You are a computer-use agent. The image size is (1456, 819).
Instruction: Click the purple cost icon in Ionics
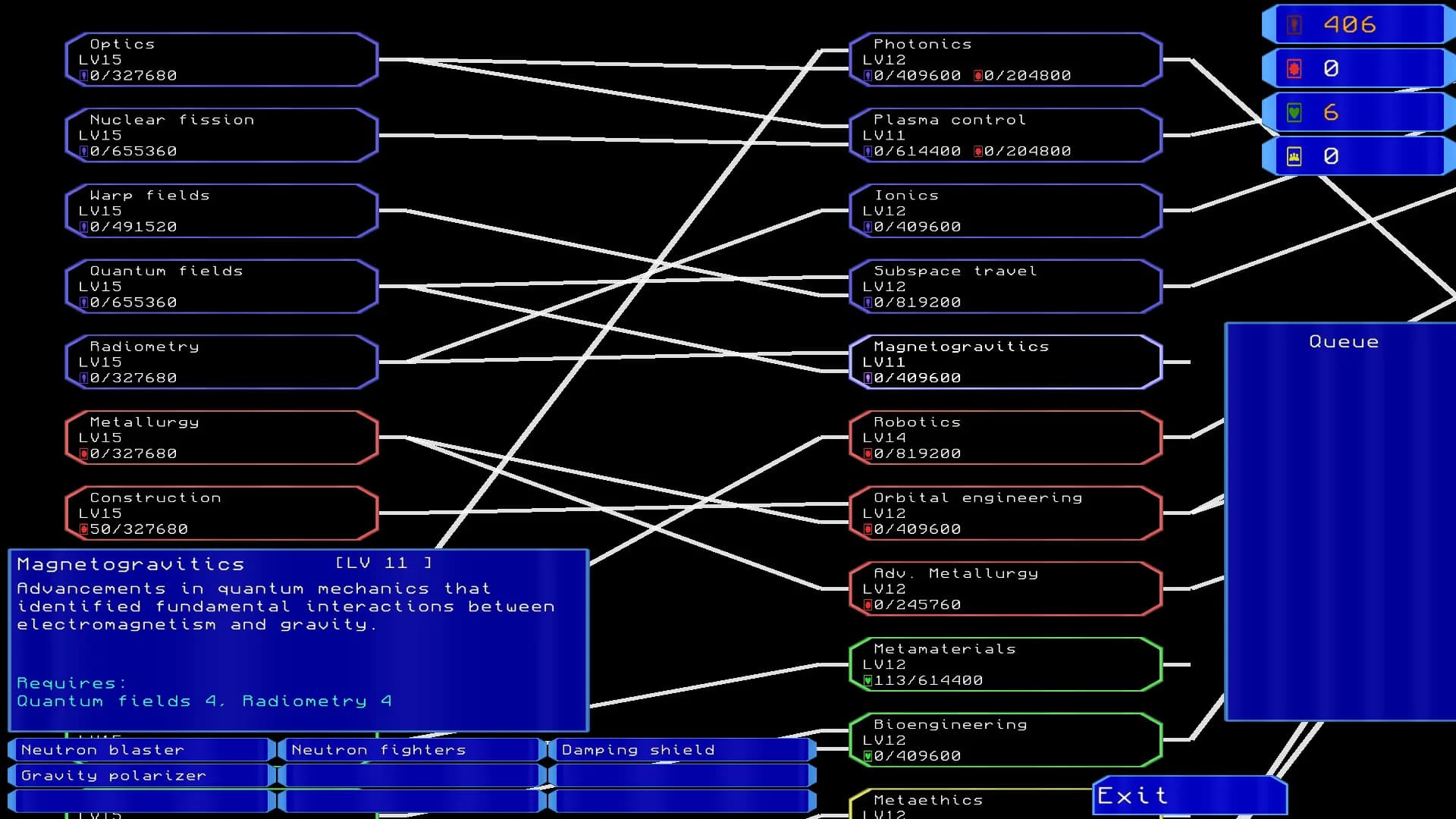click(x=868, y=227)
